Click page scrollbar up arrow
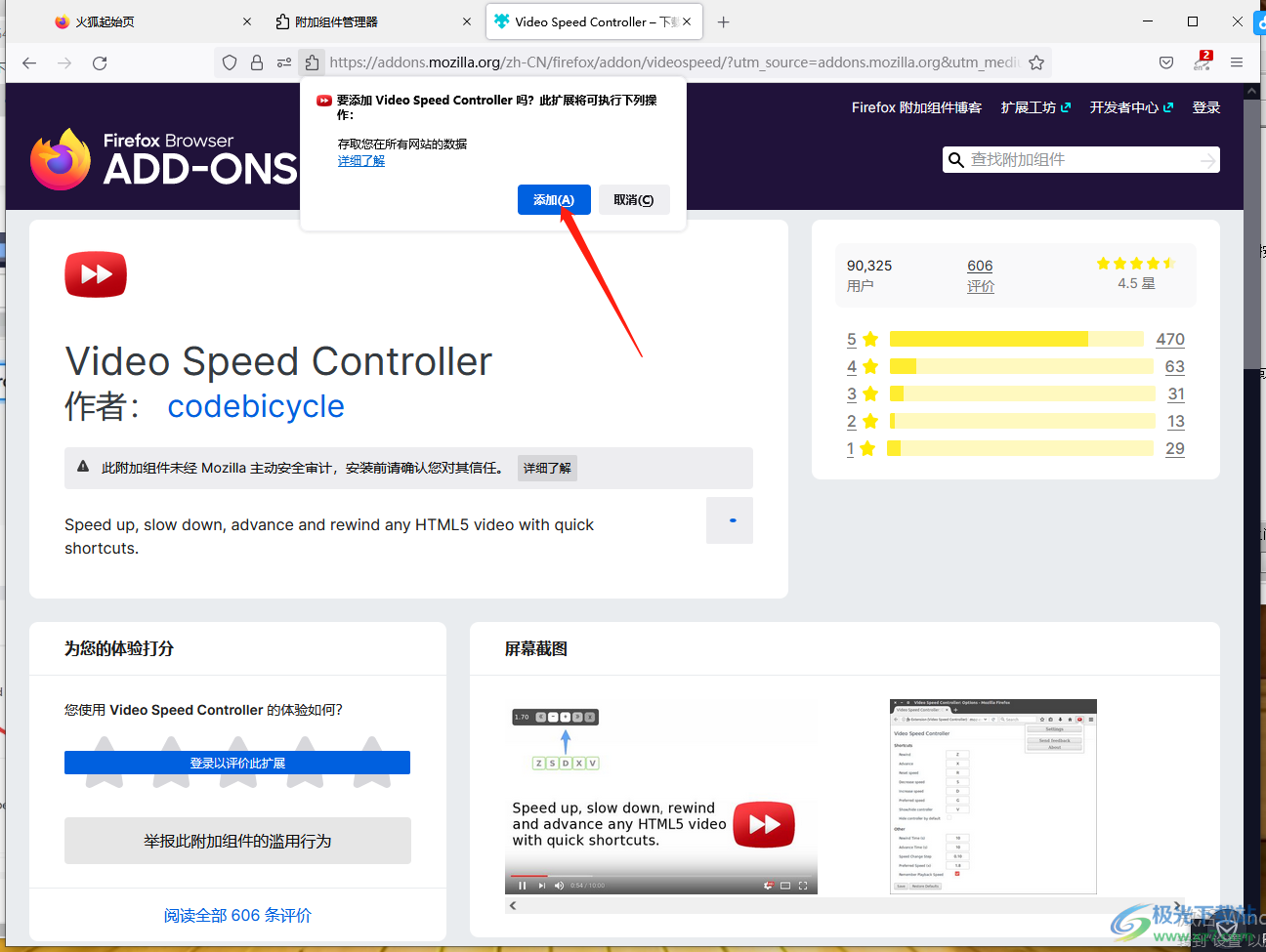The height and width of the screenshot is (952, 1266). click(x=1252, y=91)
